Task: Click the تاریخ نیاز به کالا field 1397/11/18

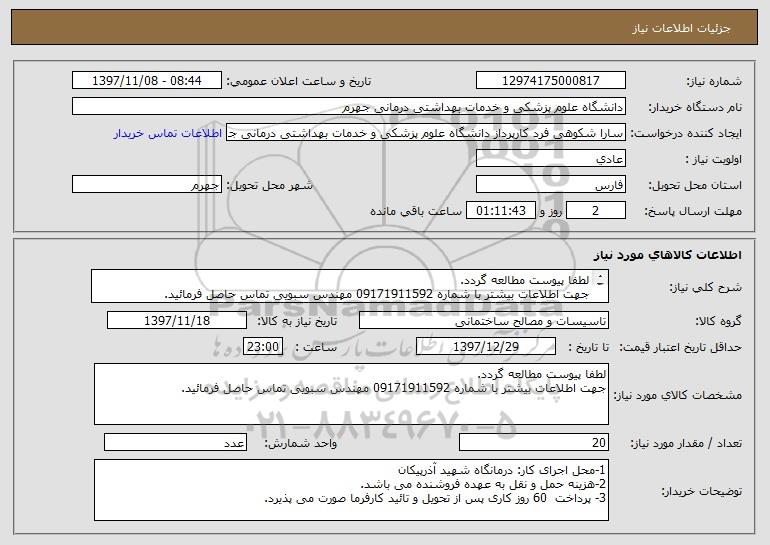Action: click(x=177, y=321)
